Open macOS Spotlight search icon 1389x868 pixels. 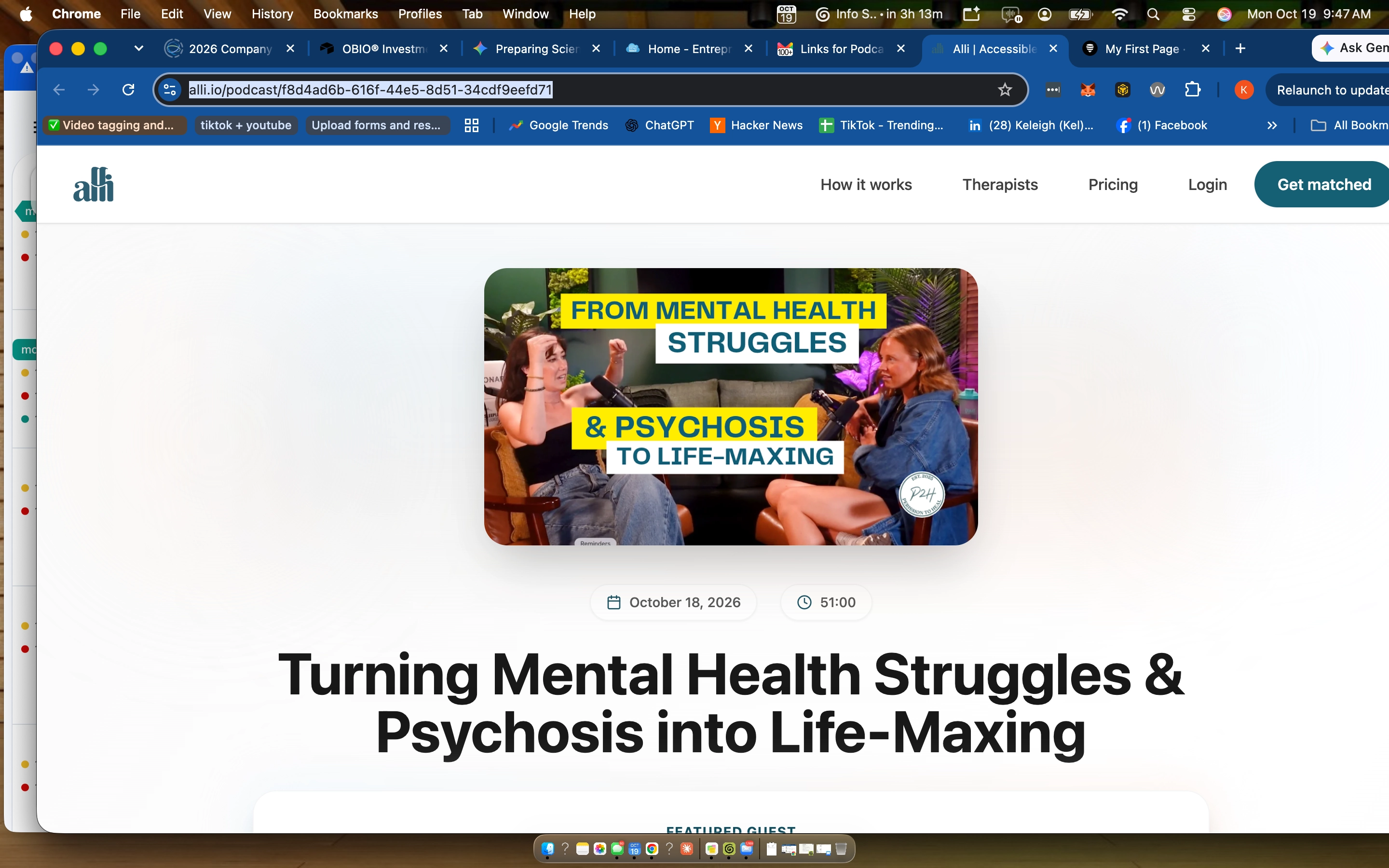click(1153, 14)
